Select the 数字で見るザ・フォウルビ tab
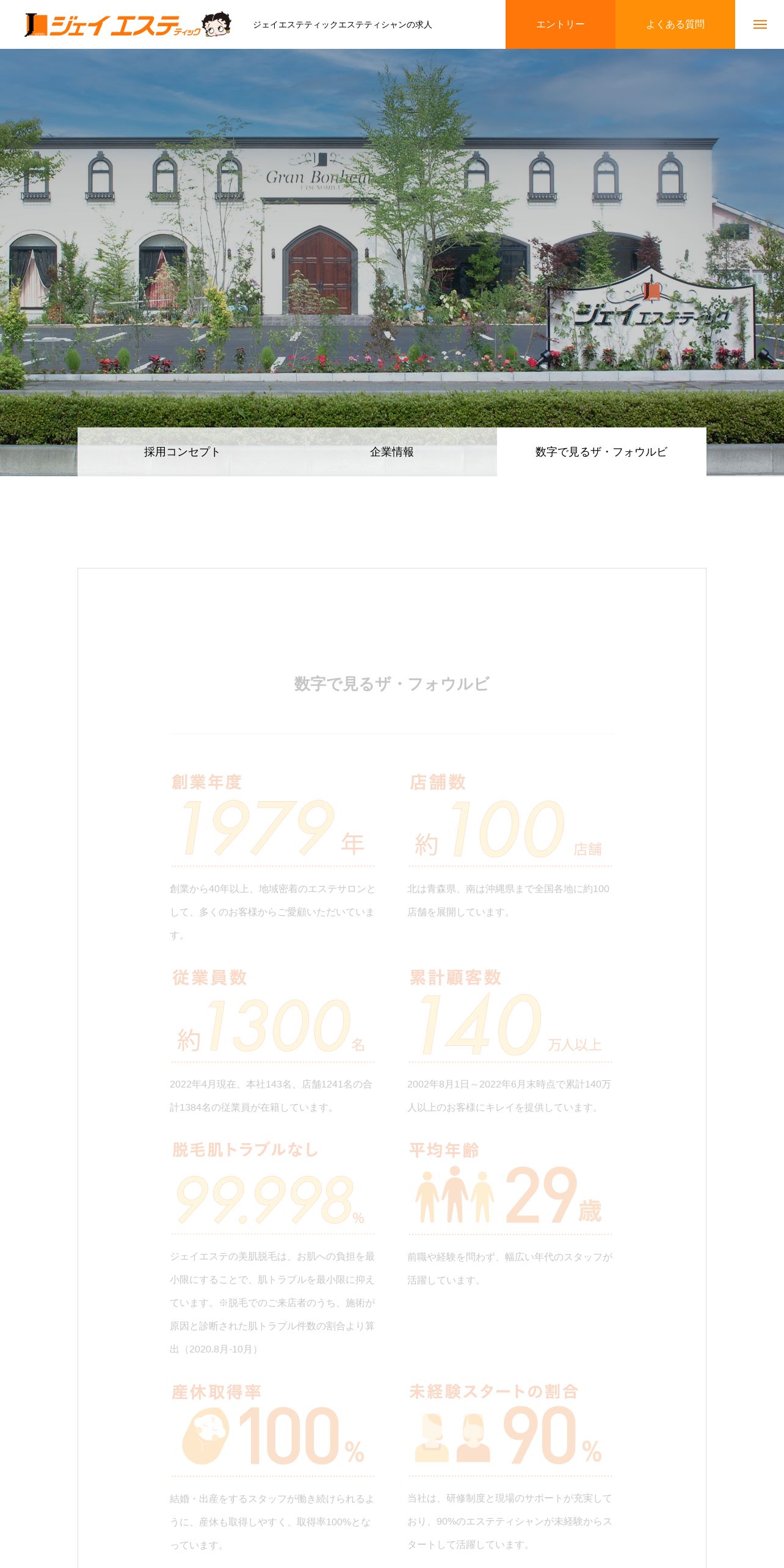 601,452
